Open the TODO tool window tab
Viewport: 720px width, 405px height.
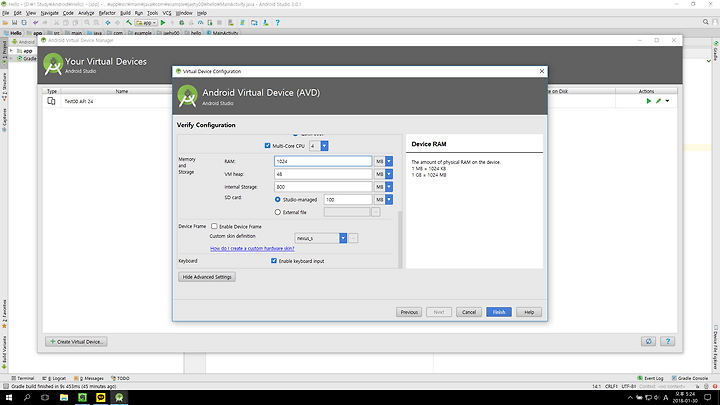click(120, 378)
